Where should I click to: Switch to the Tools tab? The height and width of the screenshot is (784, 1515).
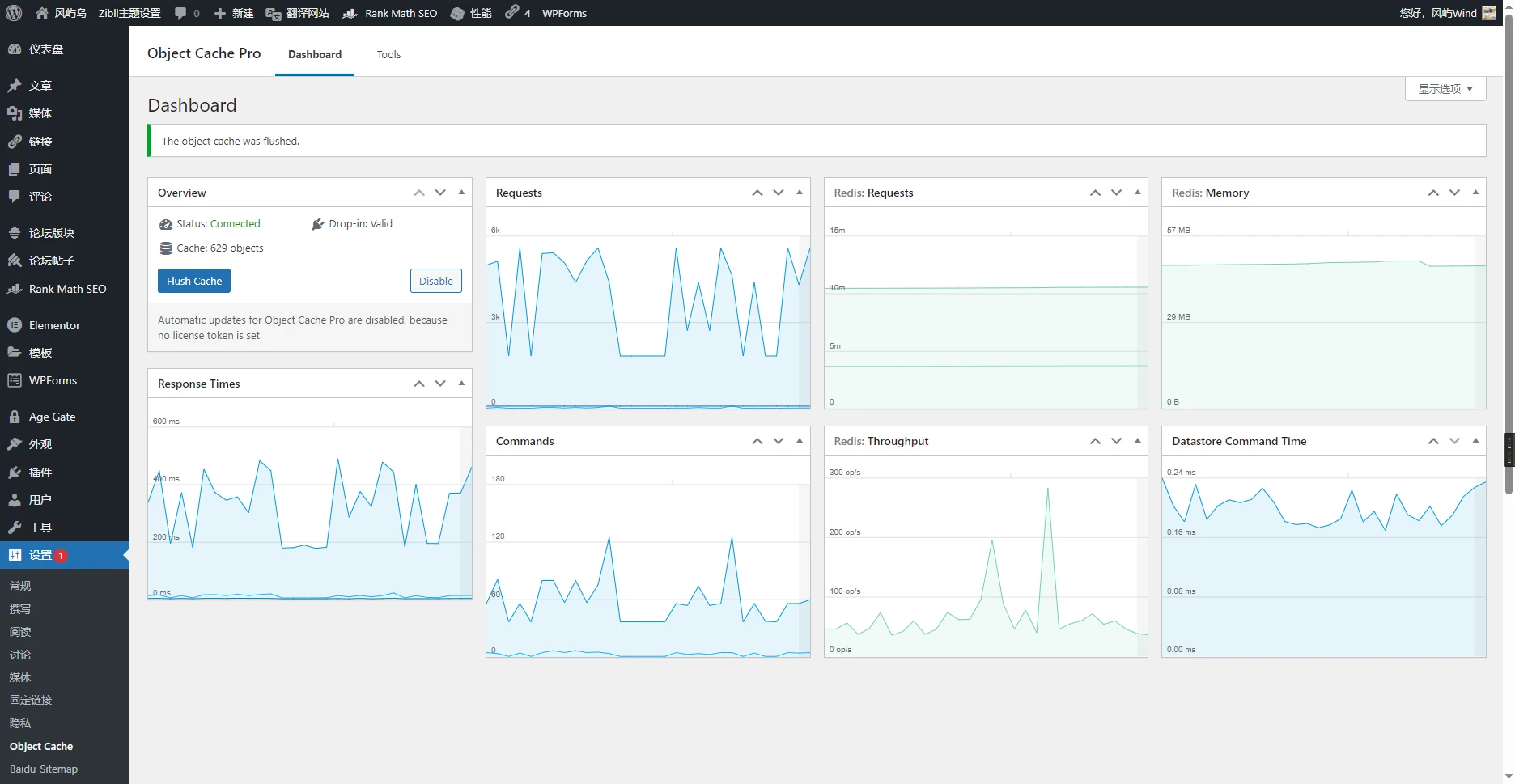[x=388, y=54]
